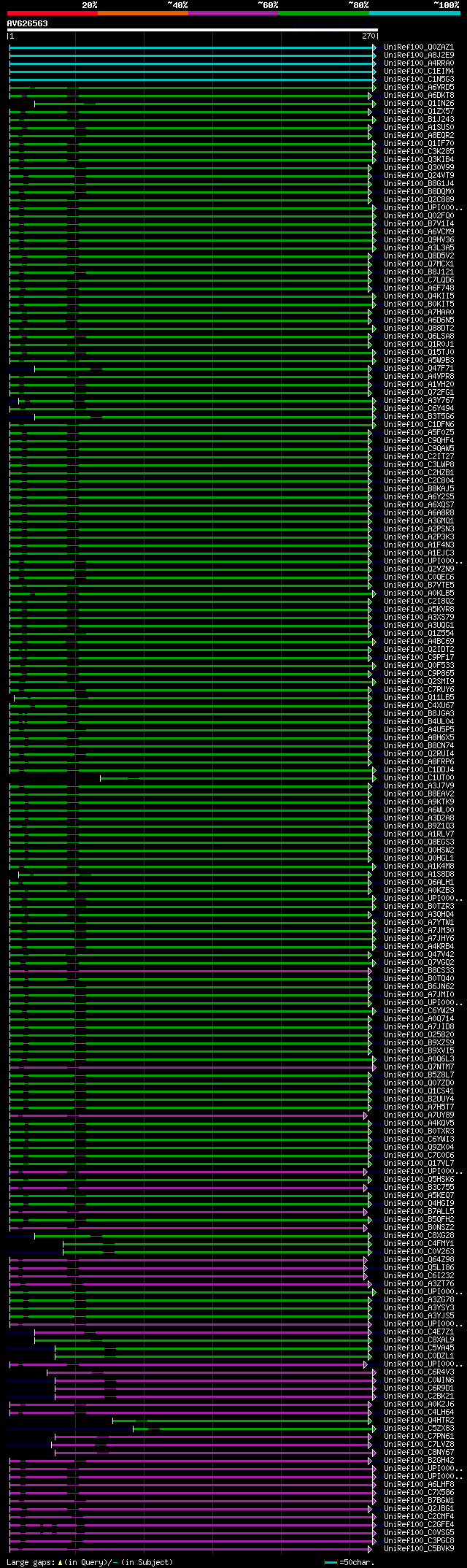Select label UniRef100_Q9HV36
The width and height of the screenshot is (467, 1568).
[x=419, y=239]
